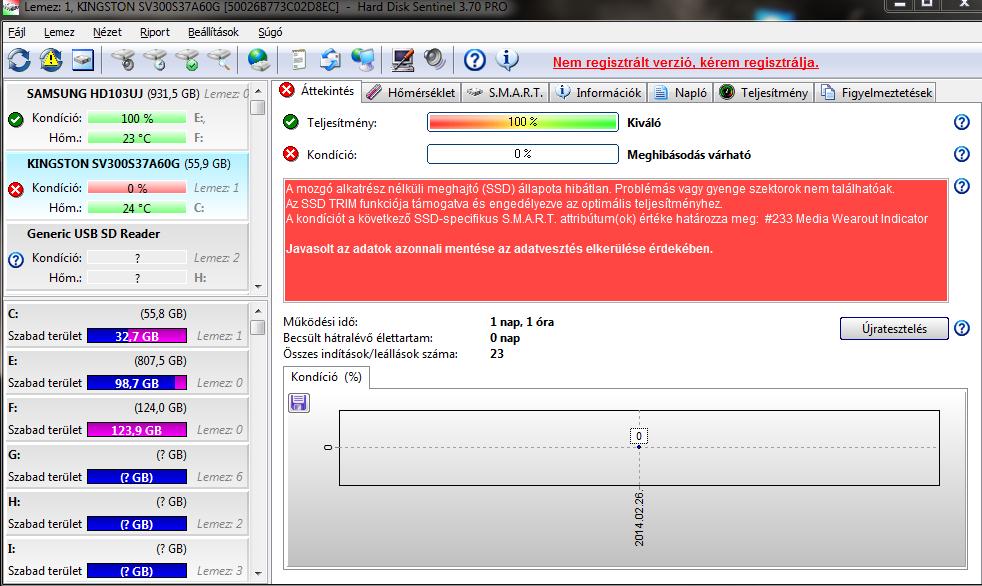Select the Generic USB SD Reader entry
Image resolution: width=982 pixels, height=586 pixels.
127,256
